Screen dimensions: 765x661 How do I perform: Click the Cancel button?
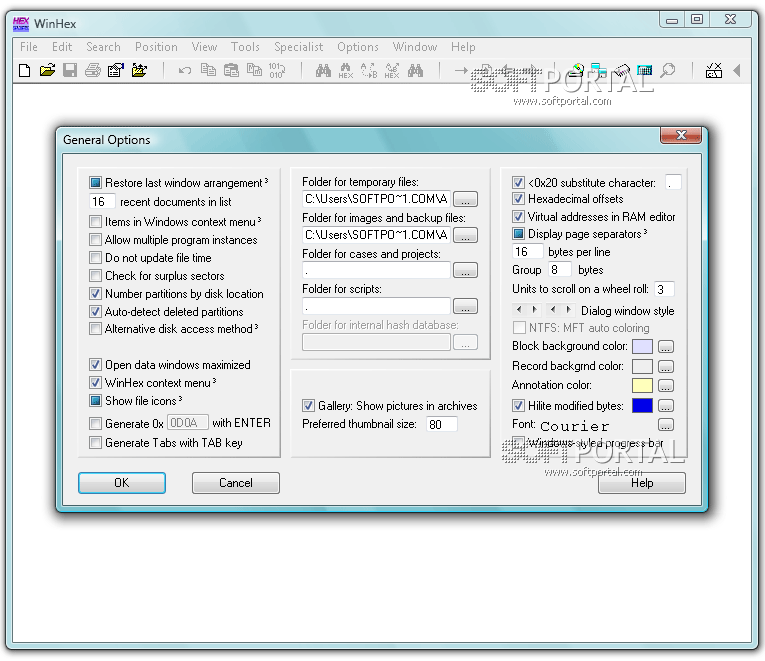pos(236,483)
